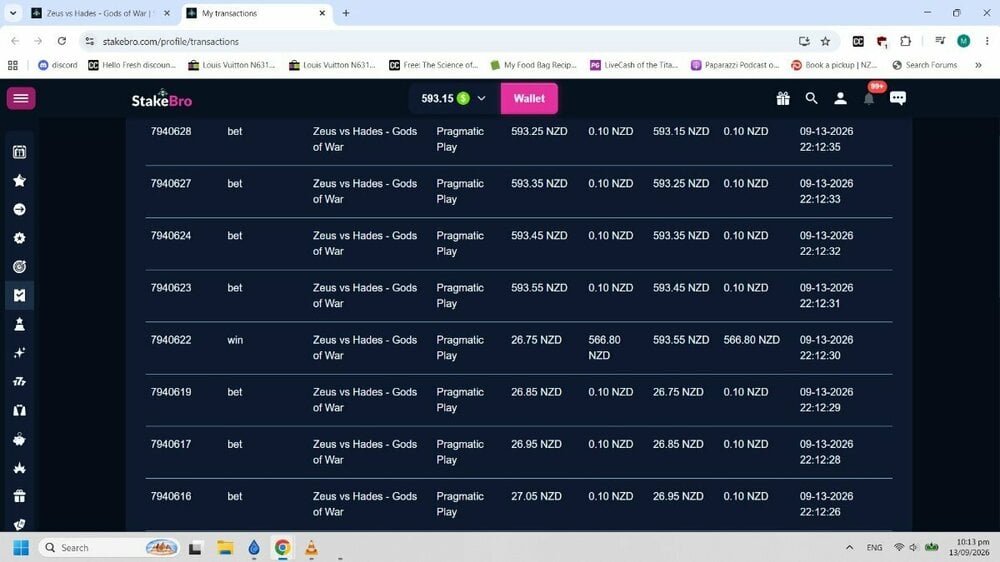
Task: Click the calendar icon in left sidebar
Action: click(x=20, y=152)
